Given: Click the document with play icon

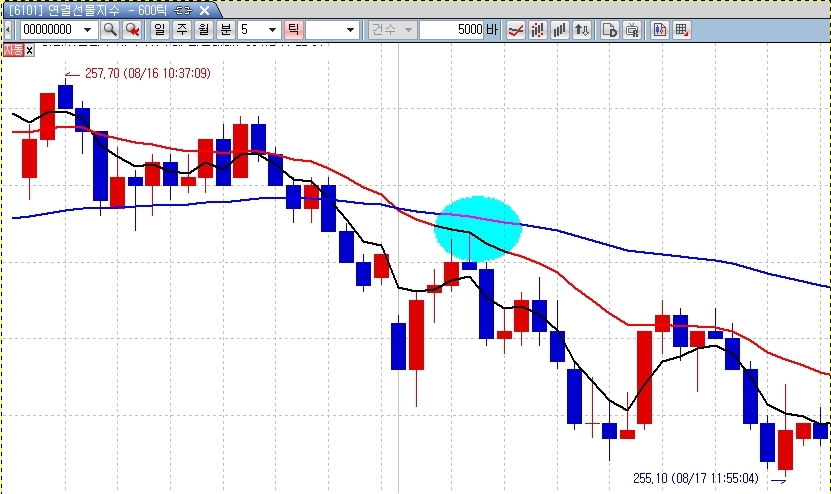Looking at the screenshot, I should point(609,30).
